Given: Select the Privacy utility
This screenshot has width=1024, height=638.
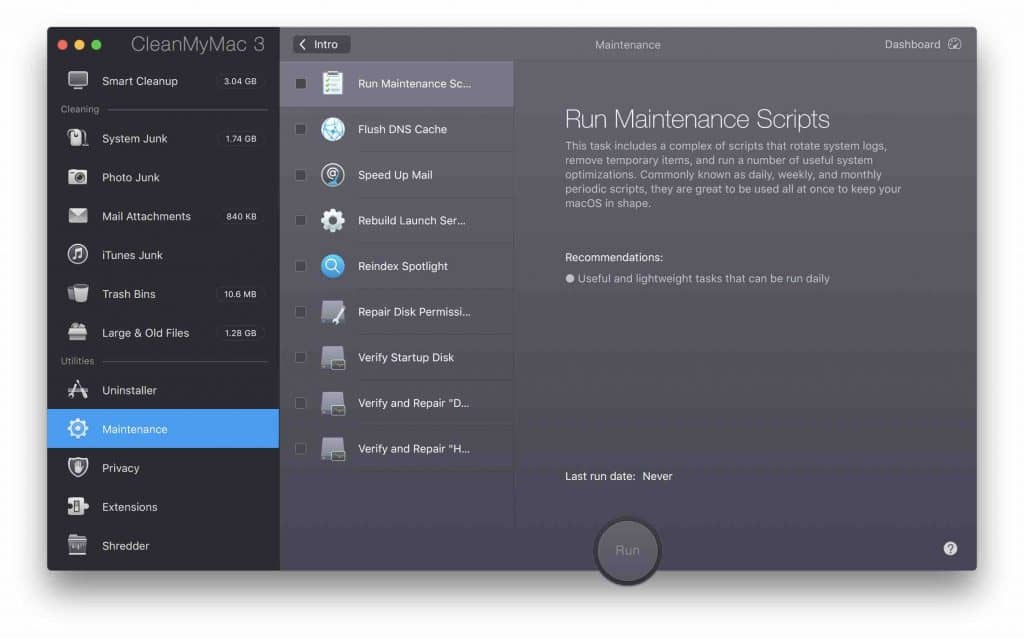Looking at the screenshot, I should [163, 468].
